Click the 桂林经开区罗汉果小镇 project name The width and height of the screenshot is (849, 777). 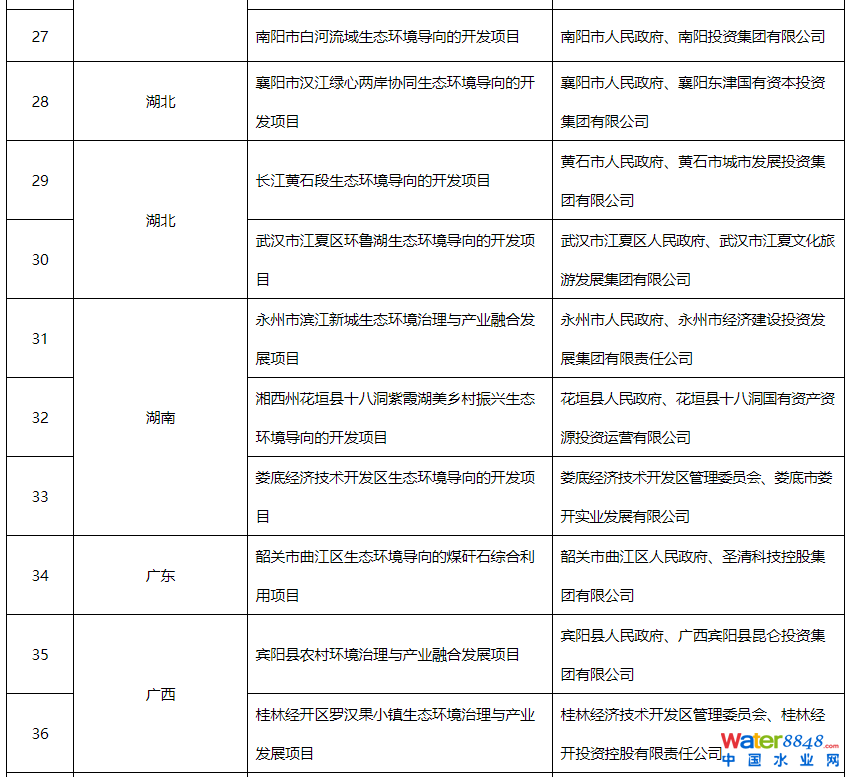[396, 733]
